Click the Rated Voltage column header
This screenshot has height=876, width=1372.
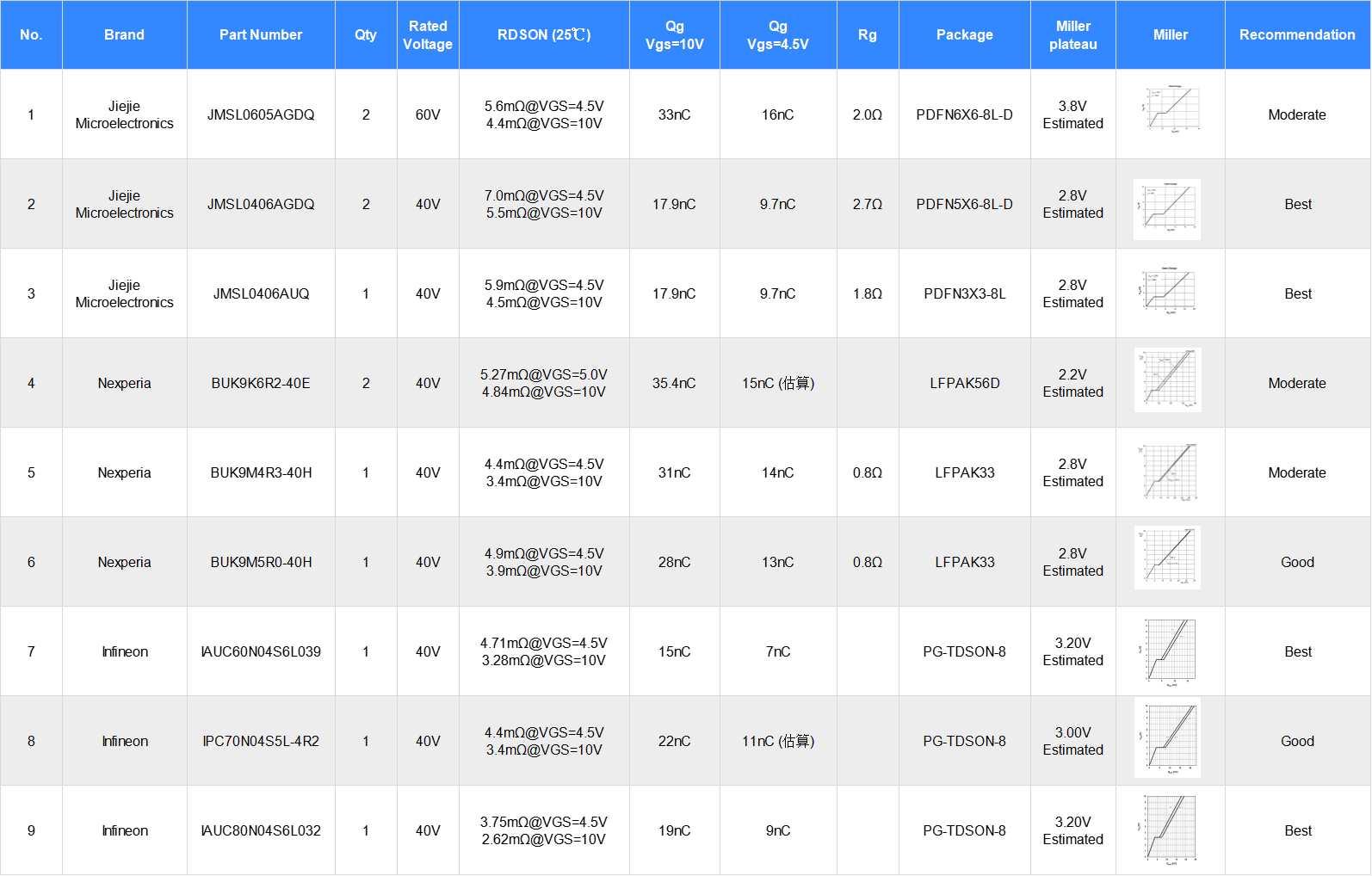pyautogui.click(x=428, y=34)
